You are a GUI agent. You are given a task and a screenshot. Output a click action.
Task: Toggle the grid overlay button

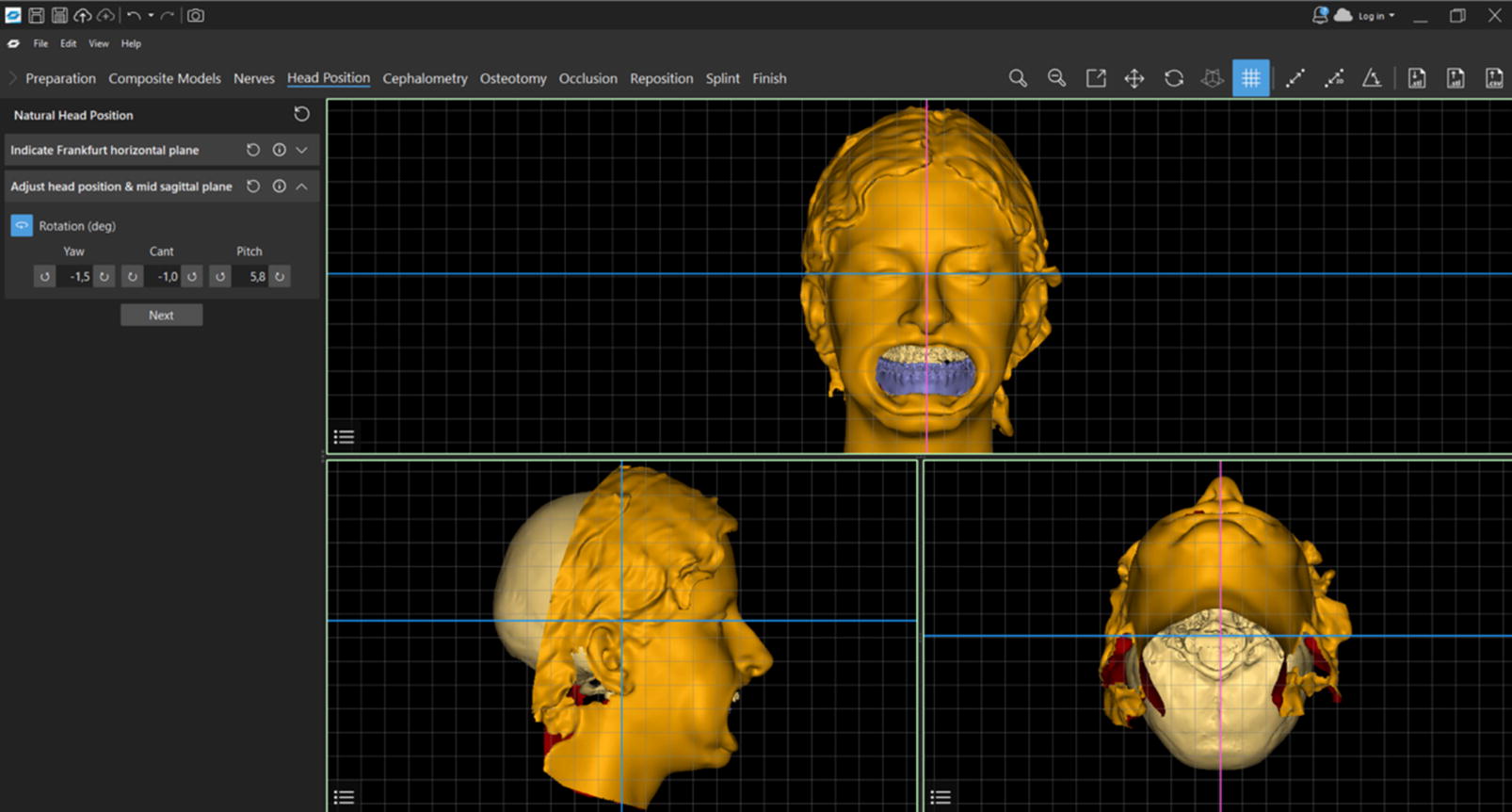(x=1250, y=78)
